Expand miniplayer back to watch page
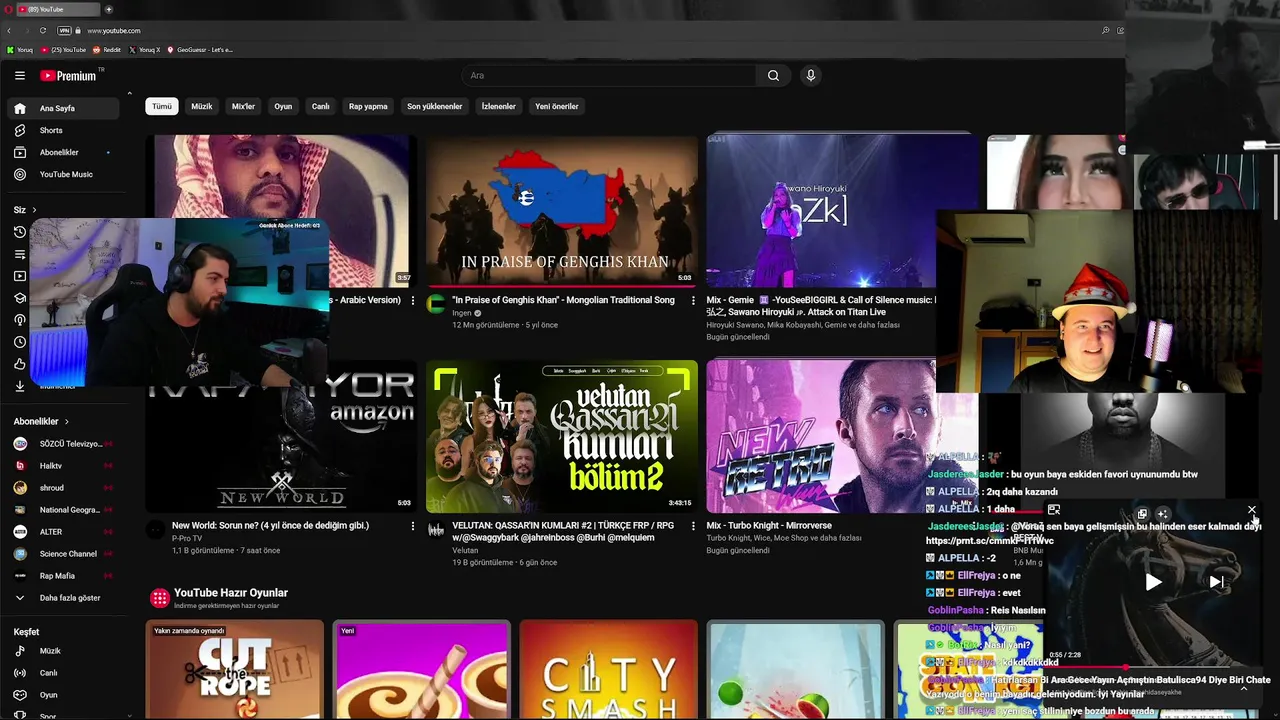This screenshot has width=1280, height=720. click(x=1054, y=510)
